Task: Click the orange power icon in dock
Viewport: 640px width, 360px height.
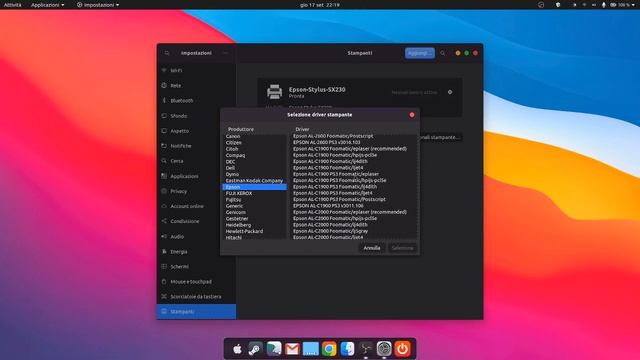Action: 402,349
